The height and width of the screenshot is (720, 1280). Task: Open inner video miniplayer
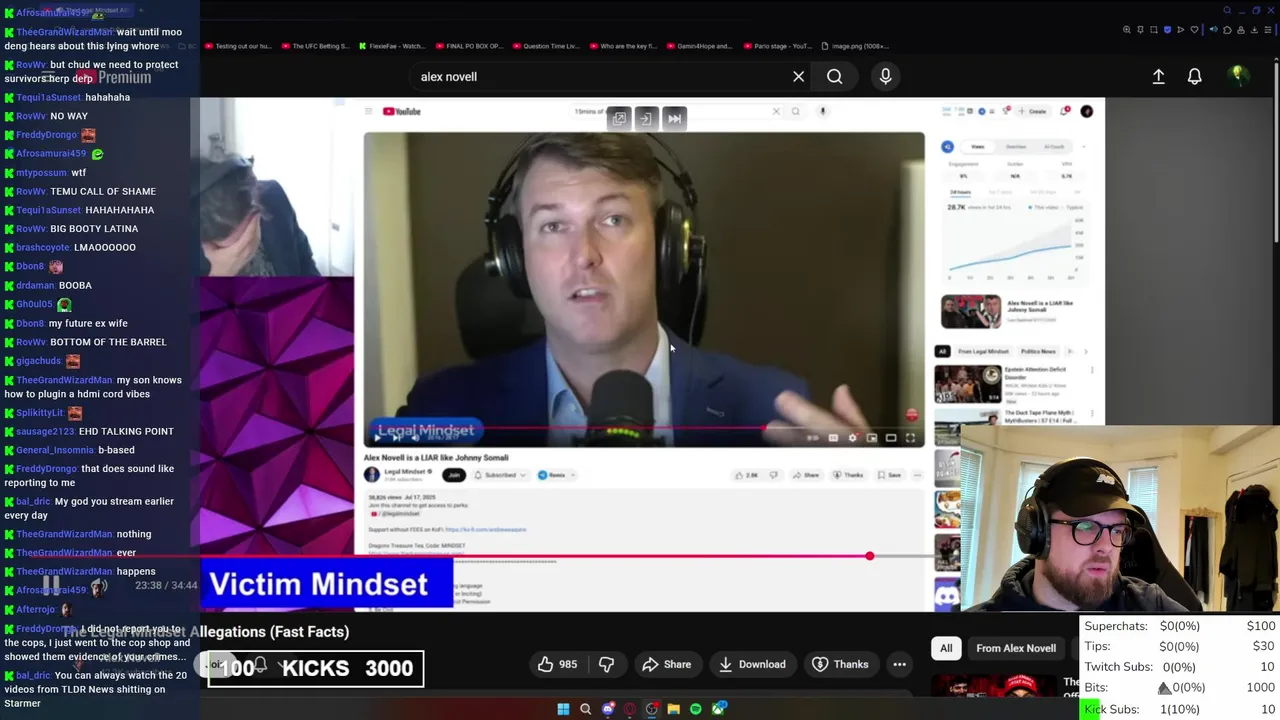click(x=872, y=437)
